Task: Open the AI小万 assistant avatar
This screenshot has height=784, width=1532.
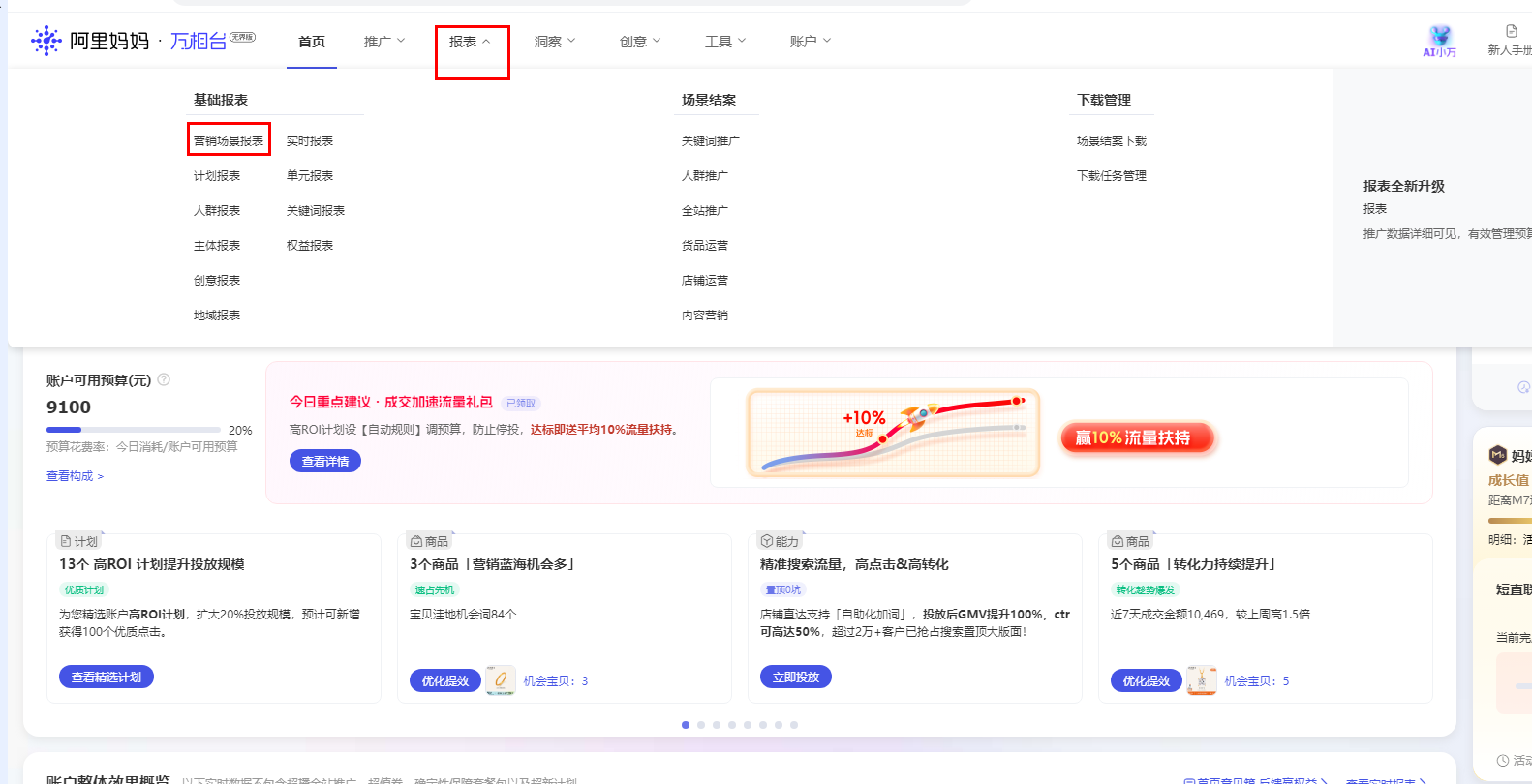Action: coord(1440,37)
